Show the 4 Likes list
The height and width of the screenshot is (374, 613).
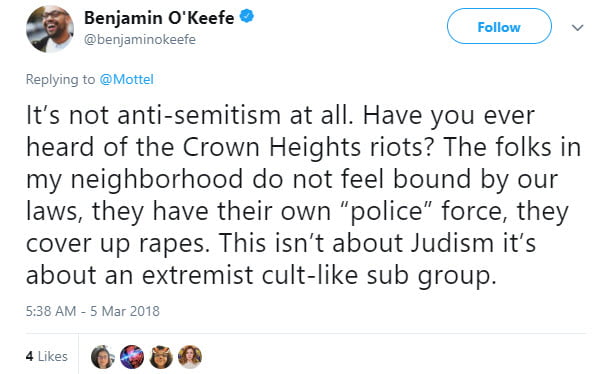click(47, 356)
